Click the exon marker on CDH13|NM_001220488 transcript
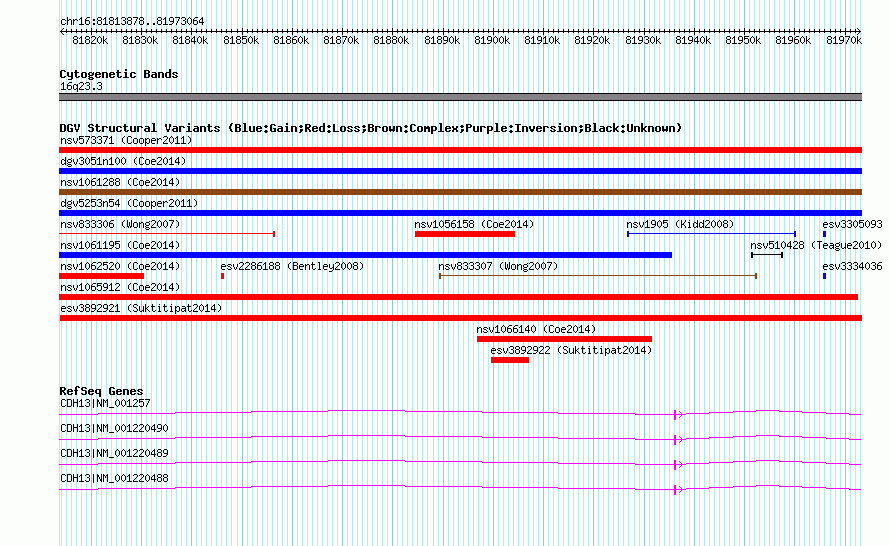 (x=675, y=490)
